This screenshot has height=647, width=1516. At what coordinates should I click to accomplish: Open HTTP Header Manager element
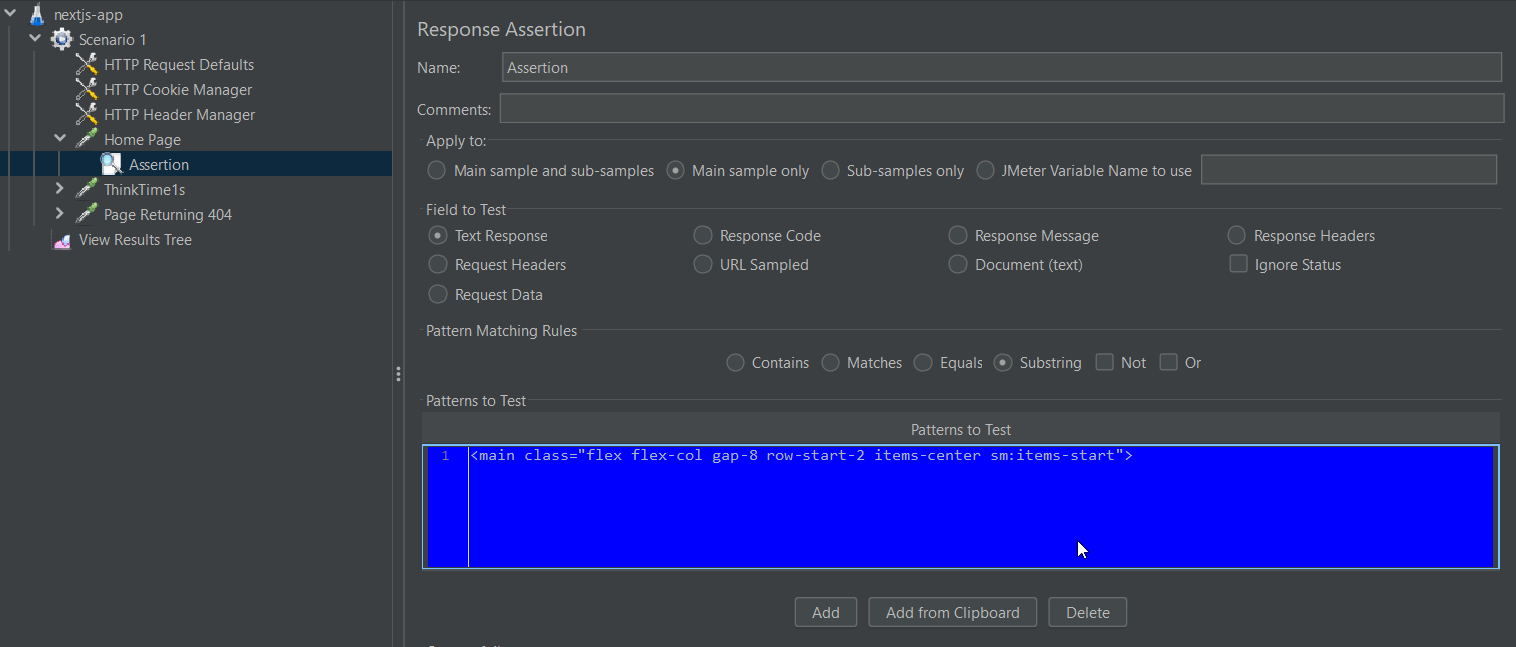(x=179, y=115)
